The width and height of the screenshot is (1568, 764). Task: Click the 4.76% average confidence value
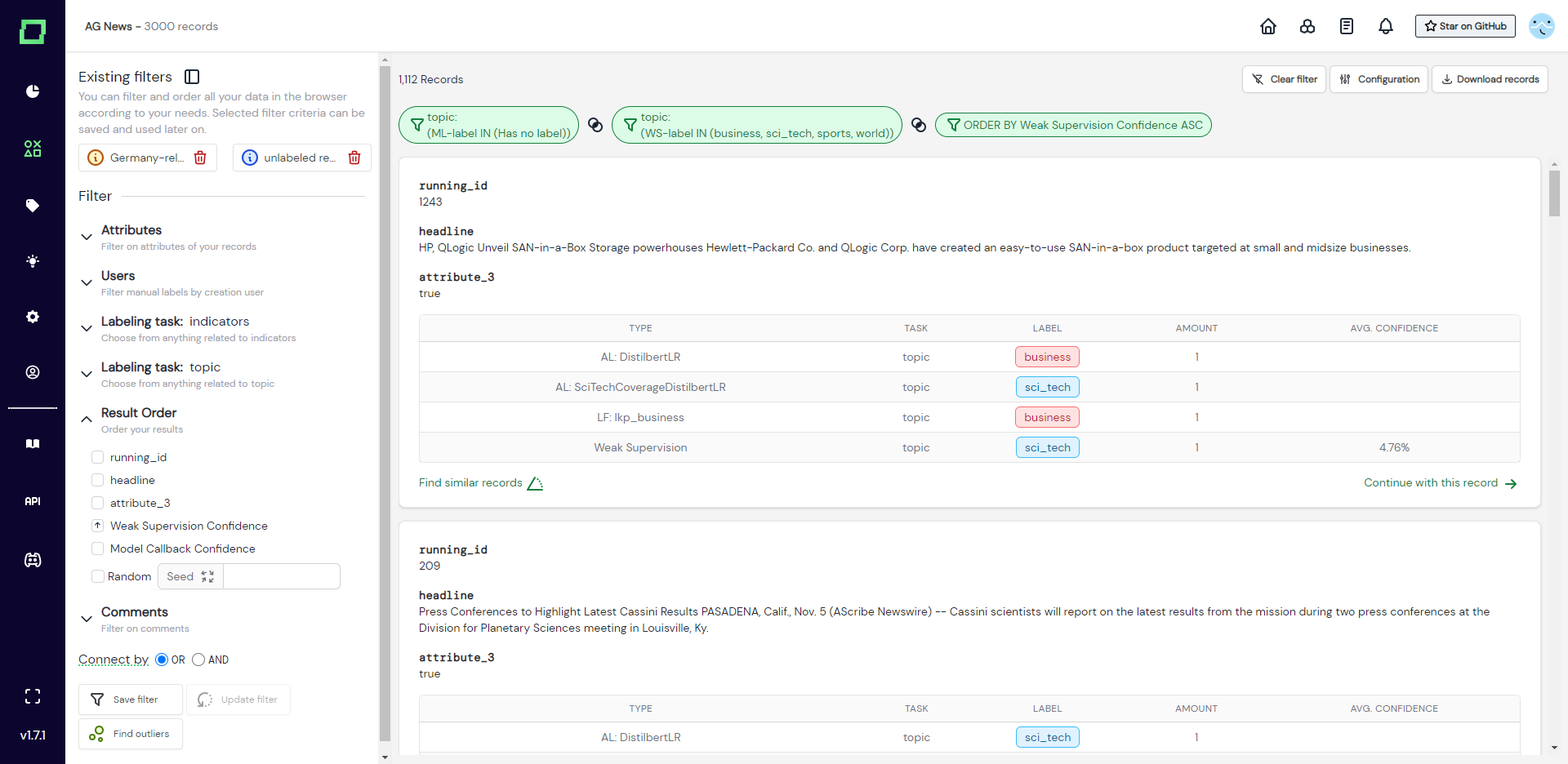coord(1394,447)
